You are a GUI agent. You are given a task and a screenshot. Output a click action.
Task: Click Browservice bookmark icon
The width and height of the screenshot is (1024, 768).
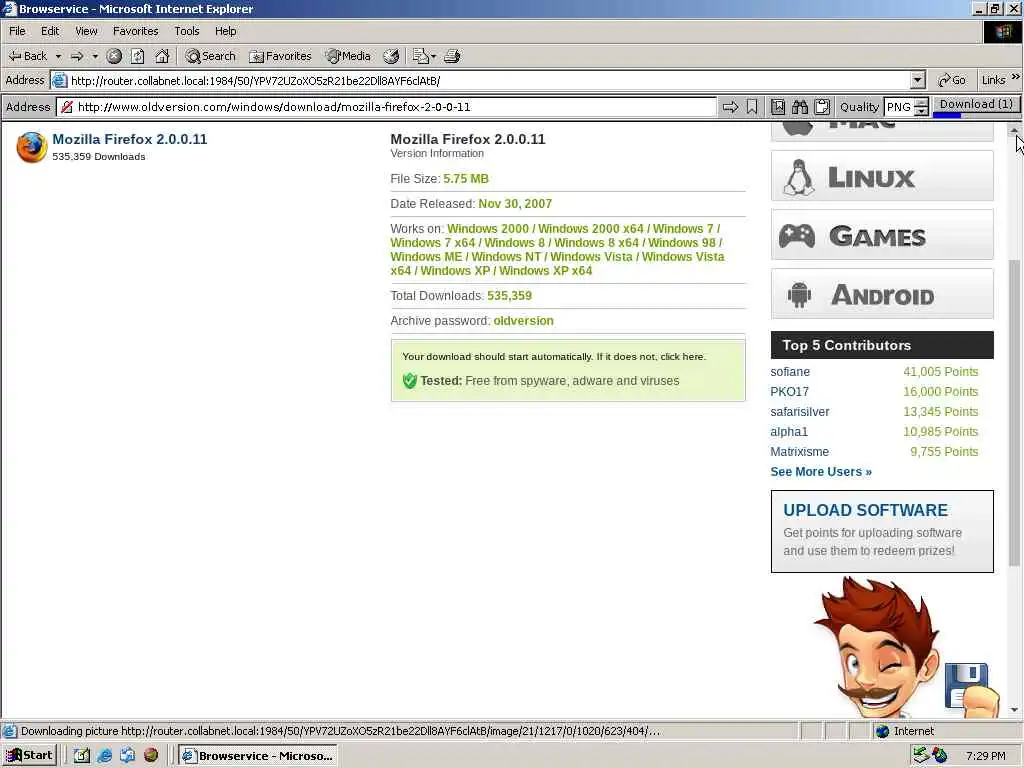(x=752, y=106)
